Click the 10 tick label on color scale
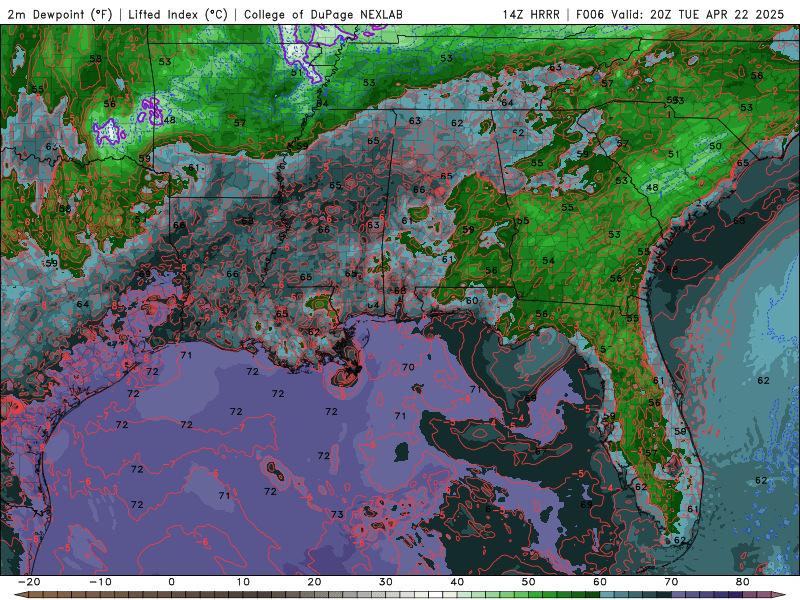800x600 pixels. pyautogui.click(x=243, y=582)
